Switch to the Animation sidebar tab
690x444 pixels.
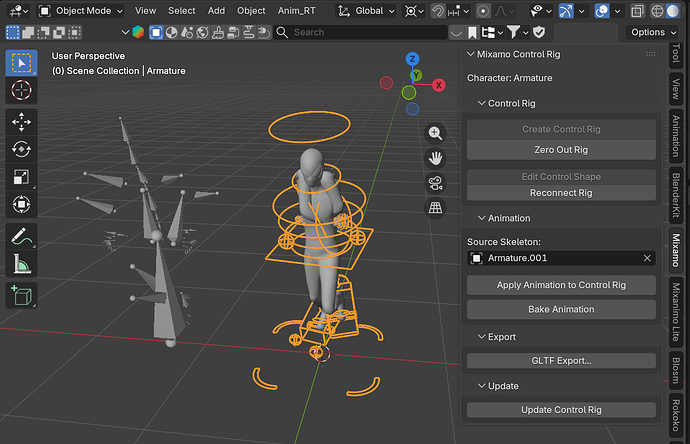pos(676,136)
